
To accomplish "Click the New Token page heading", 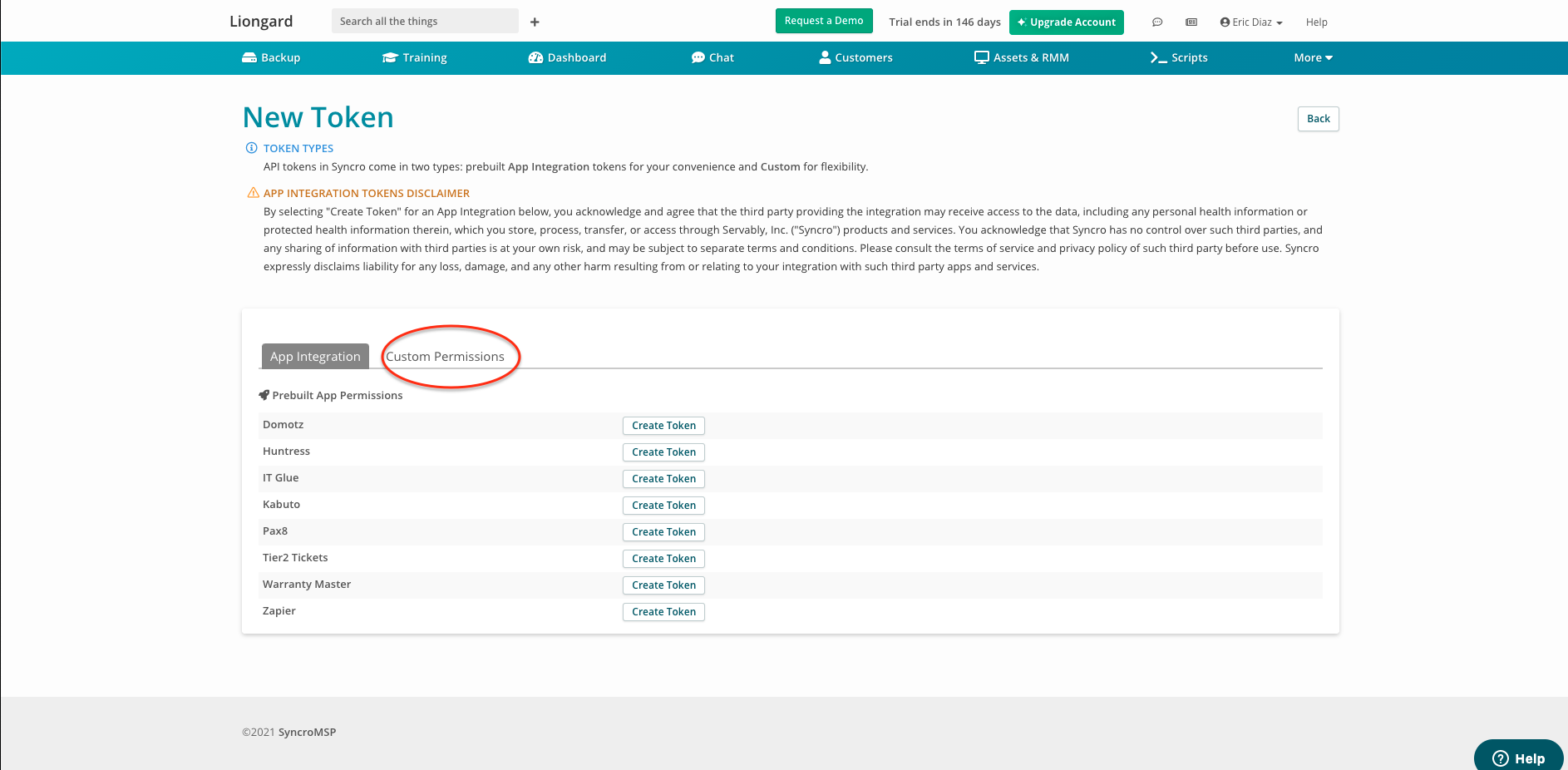I will pyautogui.click(x=318, y=117).
